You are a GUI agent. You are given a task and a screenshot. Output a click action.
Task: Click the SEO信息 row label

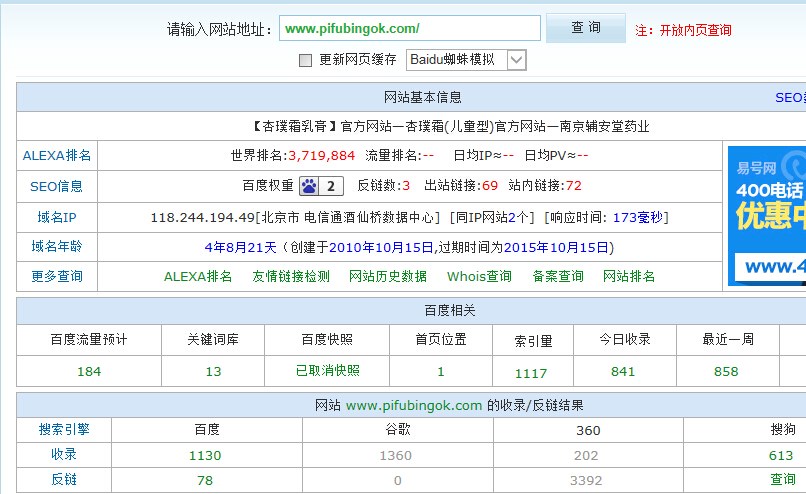click(57, 186)
